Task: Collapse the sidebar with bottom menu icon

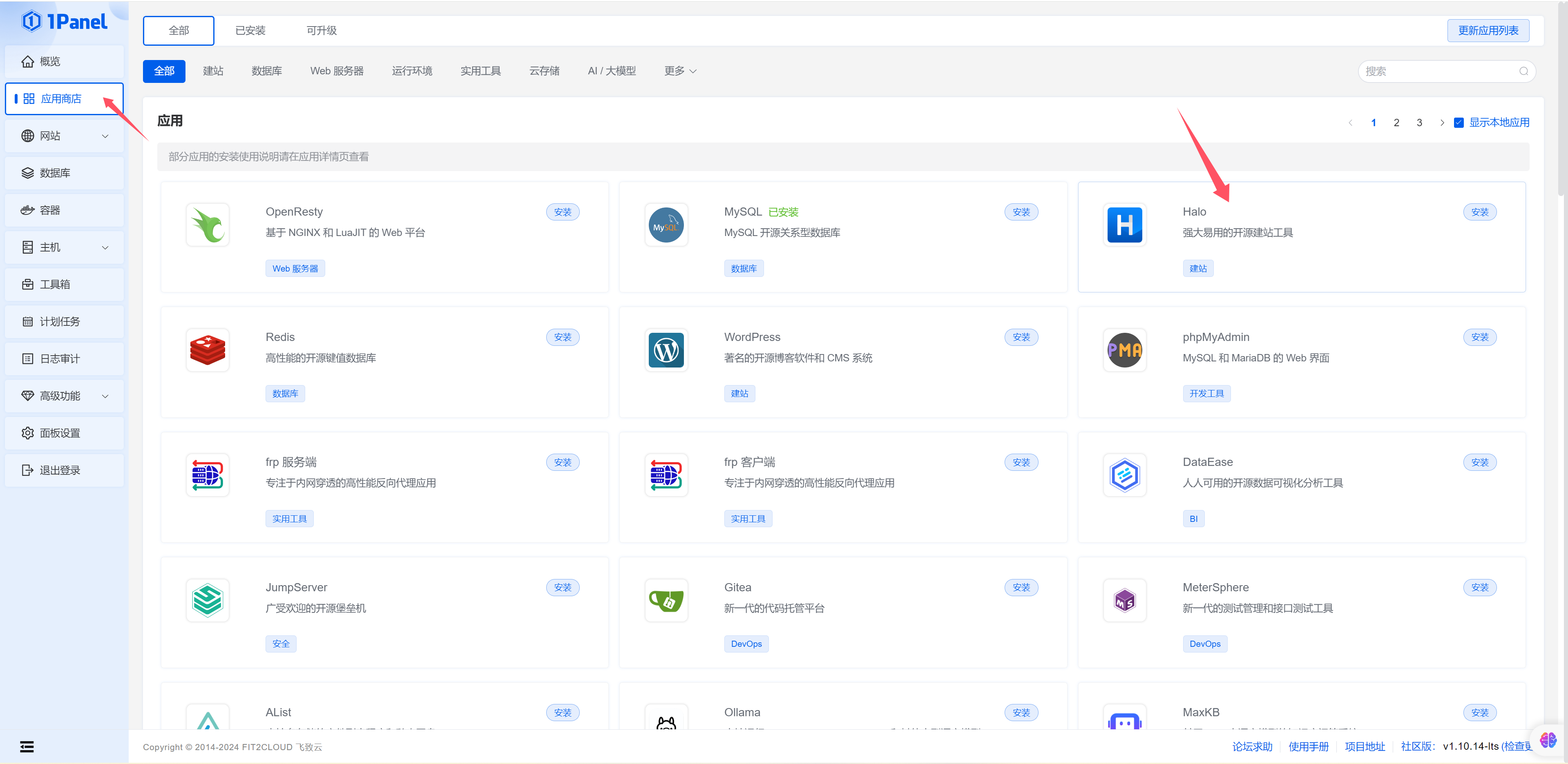Action: point(27,747)
